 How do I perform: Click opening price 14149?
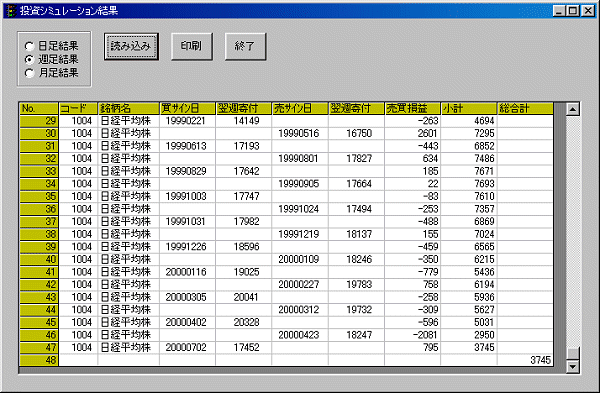pos(246,121)
